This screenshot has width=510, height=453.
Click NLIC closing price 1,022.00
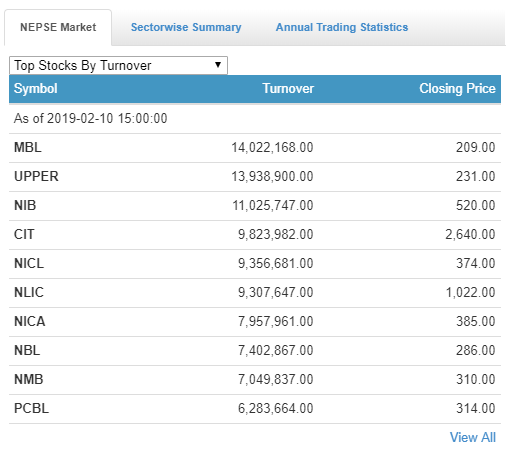[x=471, y=292]
